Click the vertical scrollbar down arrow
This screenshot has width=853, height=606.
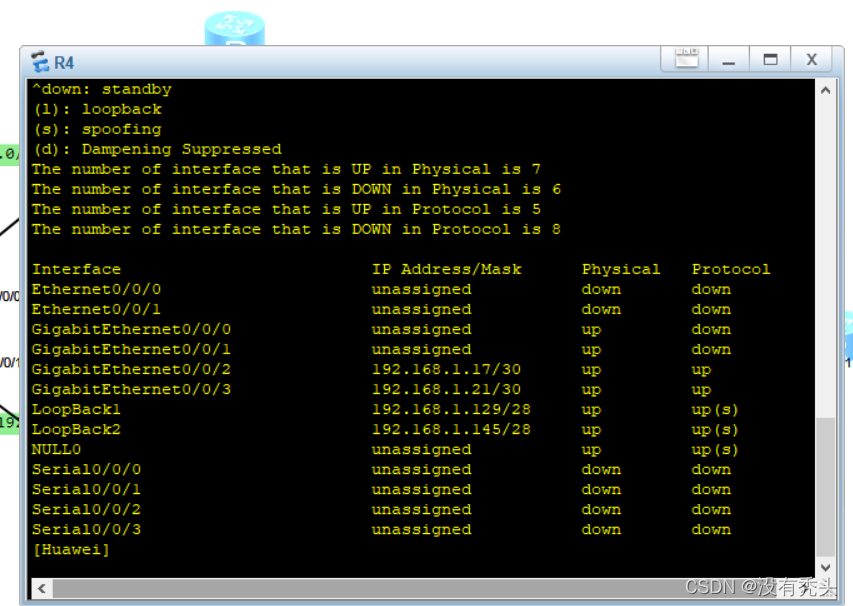click(825, 567)
